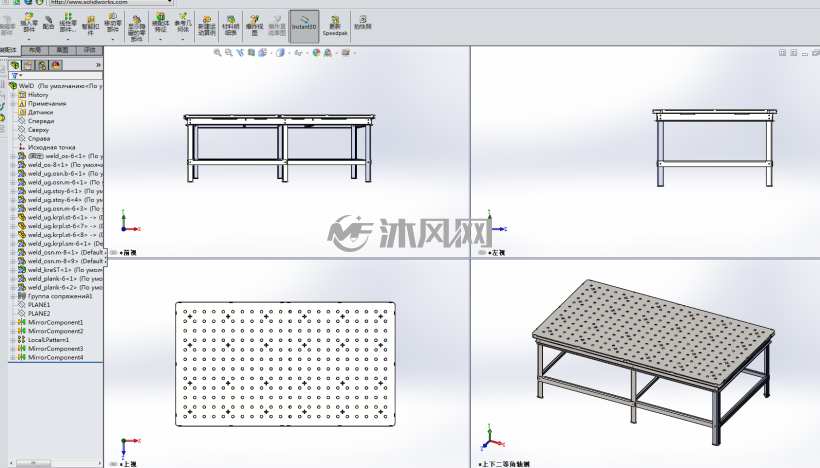Open Bill of Materials (材料明细表) tool
This screenshot has width=820, height=468.
tap(231, 26)
